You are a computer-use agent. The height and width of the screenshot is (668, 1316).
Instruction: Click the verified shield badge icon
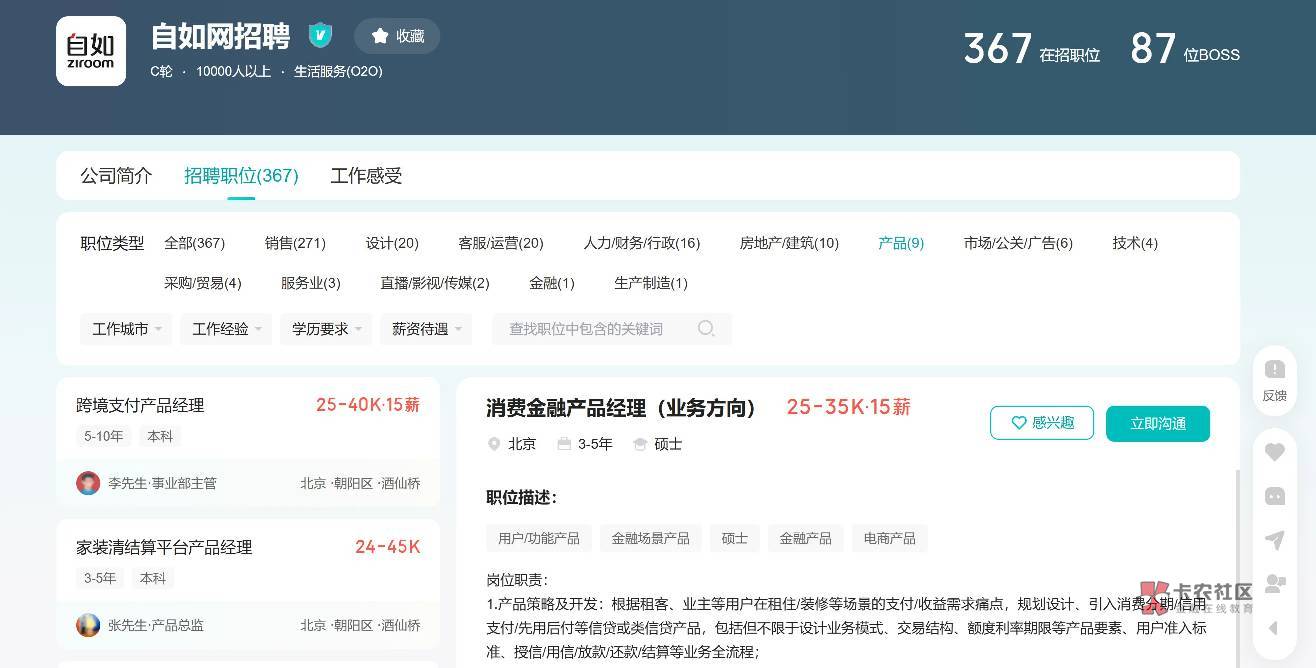point(320,36)
